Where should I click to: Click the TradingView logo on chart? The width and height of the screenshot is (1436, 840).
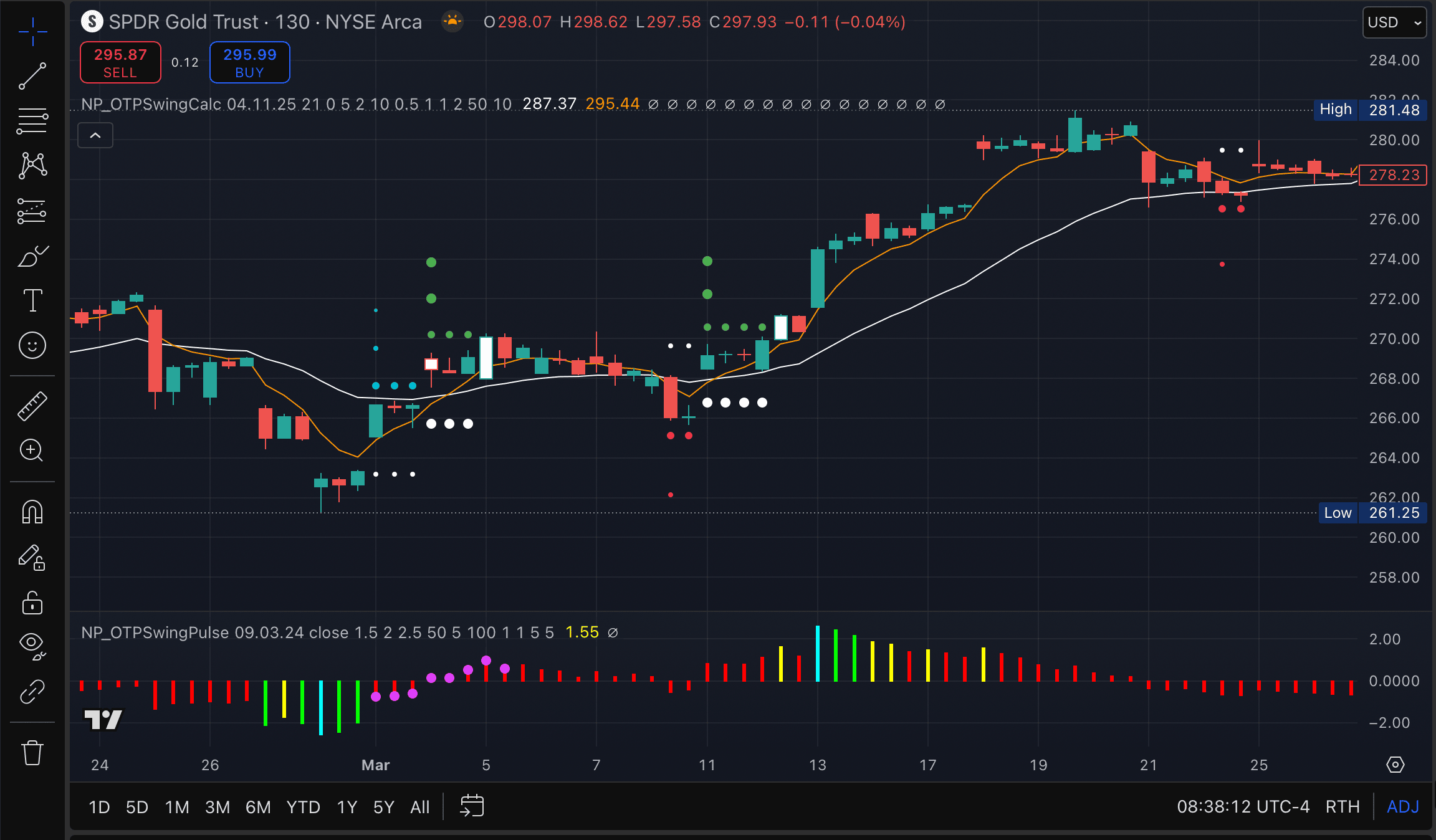point(103,720)
